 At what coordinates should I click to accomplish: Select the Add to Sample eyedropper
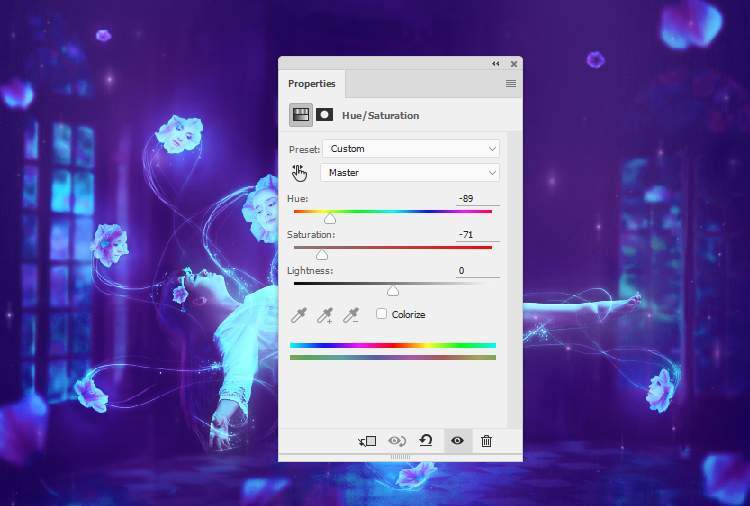click(x=325, y=315)
